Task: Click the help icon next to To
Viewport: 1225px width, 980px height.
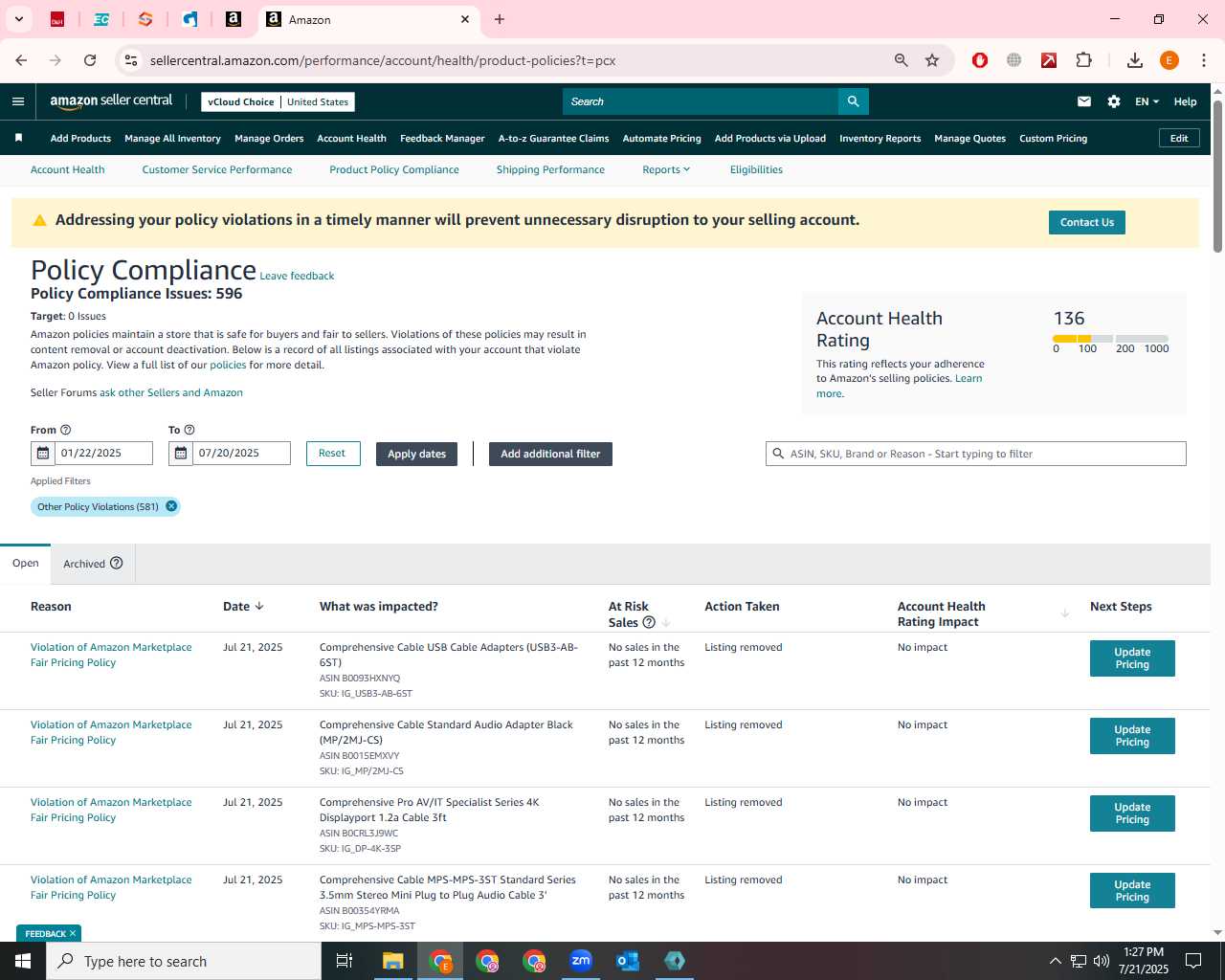Action: (189, 430)
